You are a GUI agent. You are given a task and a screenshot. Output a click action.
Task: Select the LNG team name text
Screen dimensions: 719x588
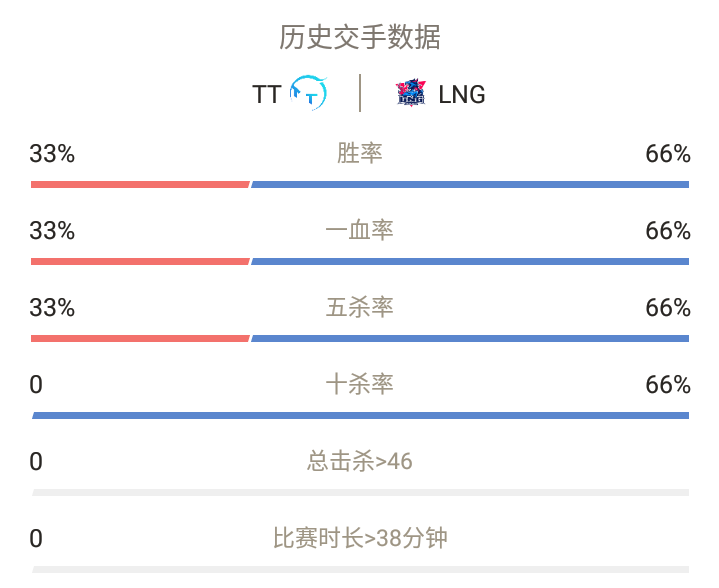[462, 94]
